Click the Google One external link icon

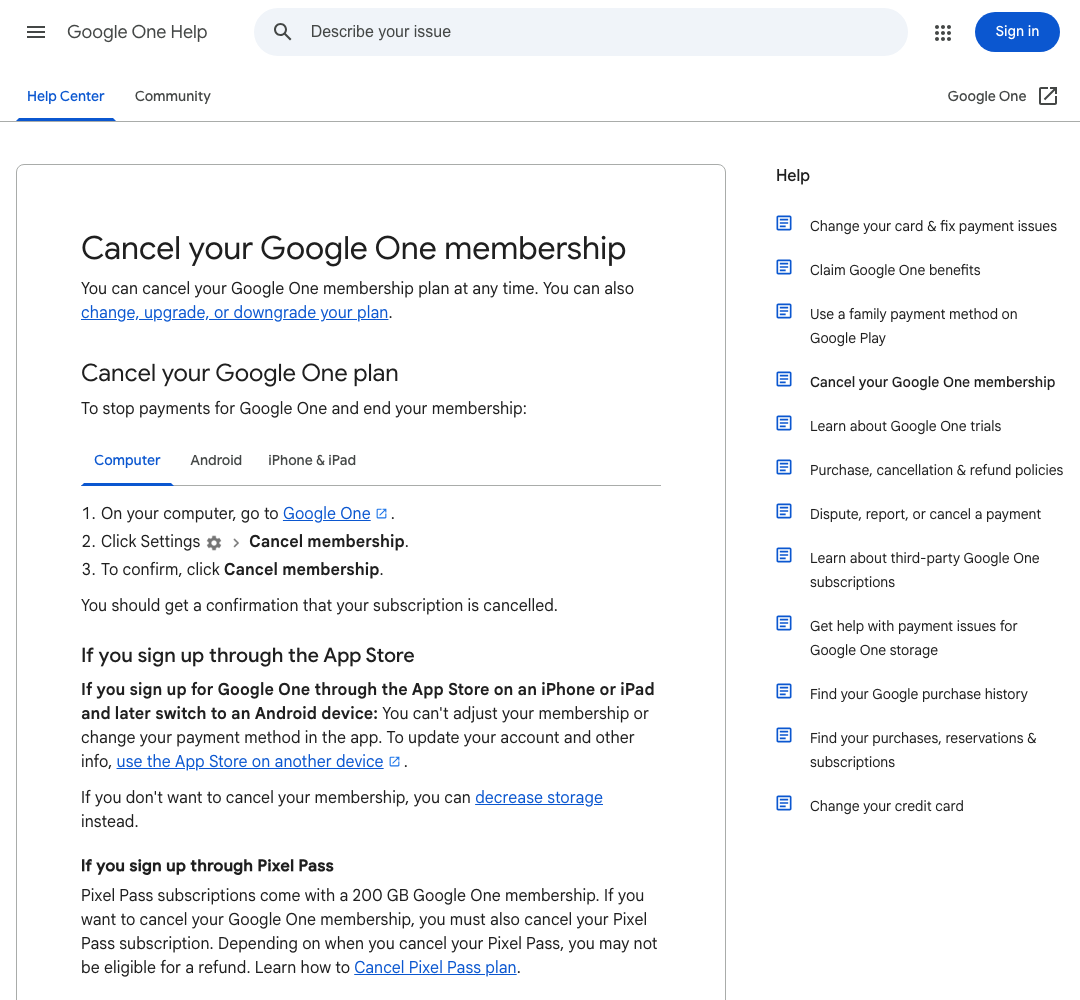click(x=1048, y=96)
